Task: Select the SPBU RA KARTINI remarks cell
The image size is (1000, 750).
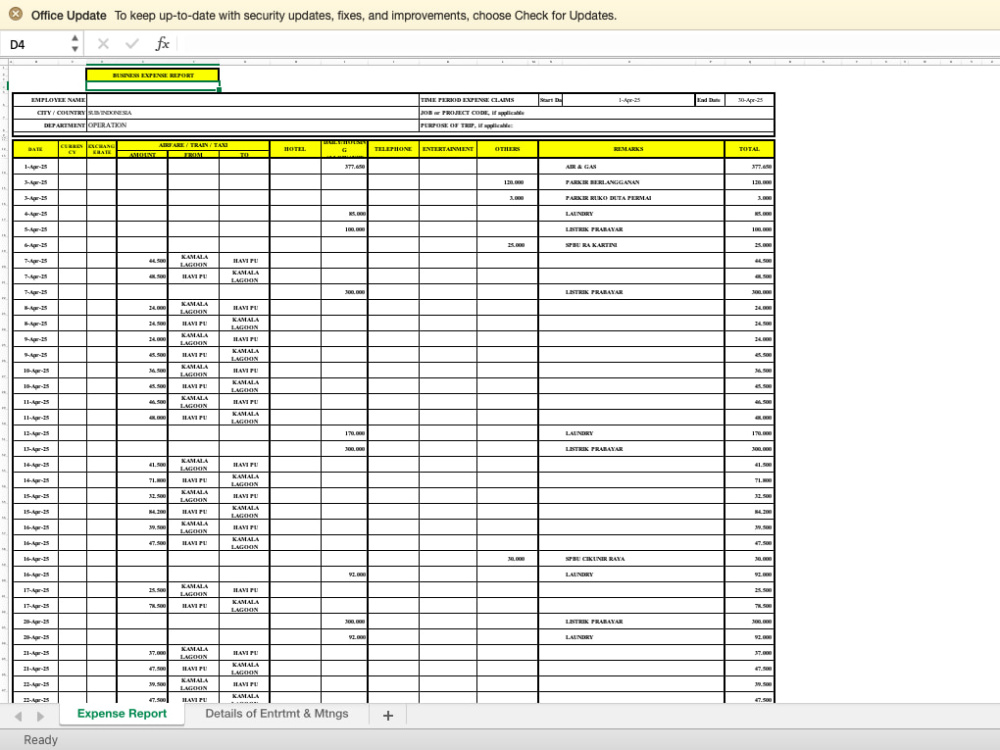Action: pos(631,245)
